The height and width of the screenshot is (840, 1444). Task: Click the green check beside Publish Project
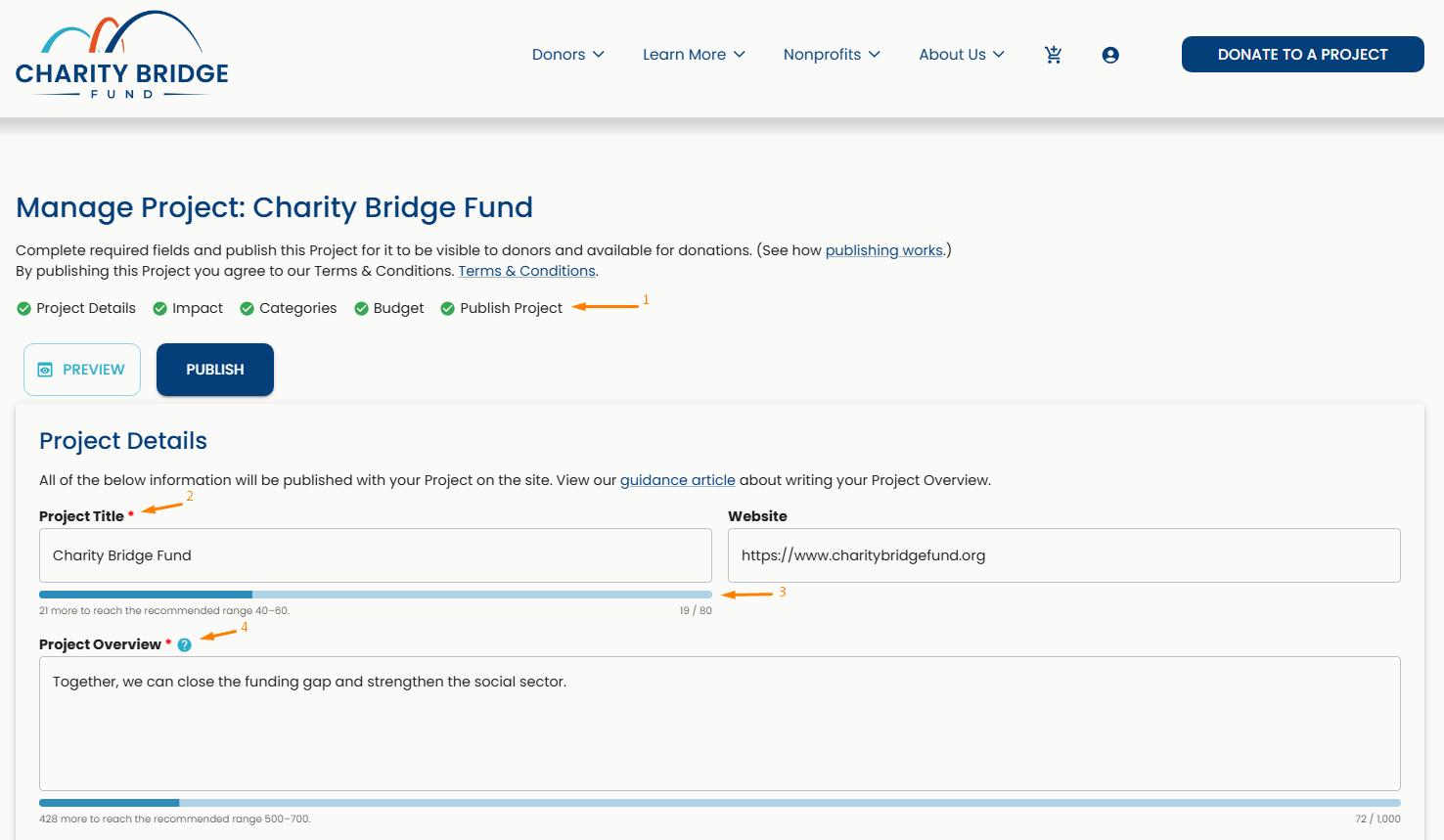[447, 309]
